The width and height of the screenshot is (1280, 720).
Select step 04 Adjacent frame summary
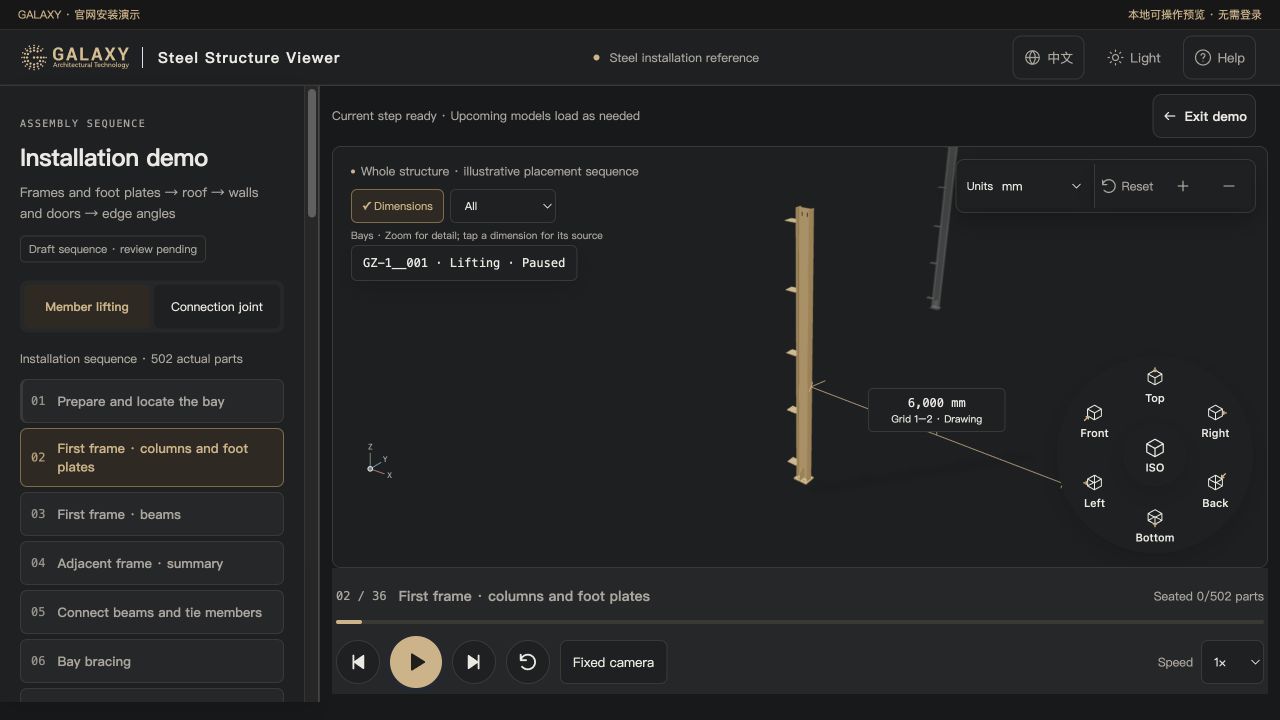pyautogui.click(x=152, y=563)
